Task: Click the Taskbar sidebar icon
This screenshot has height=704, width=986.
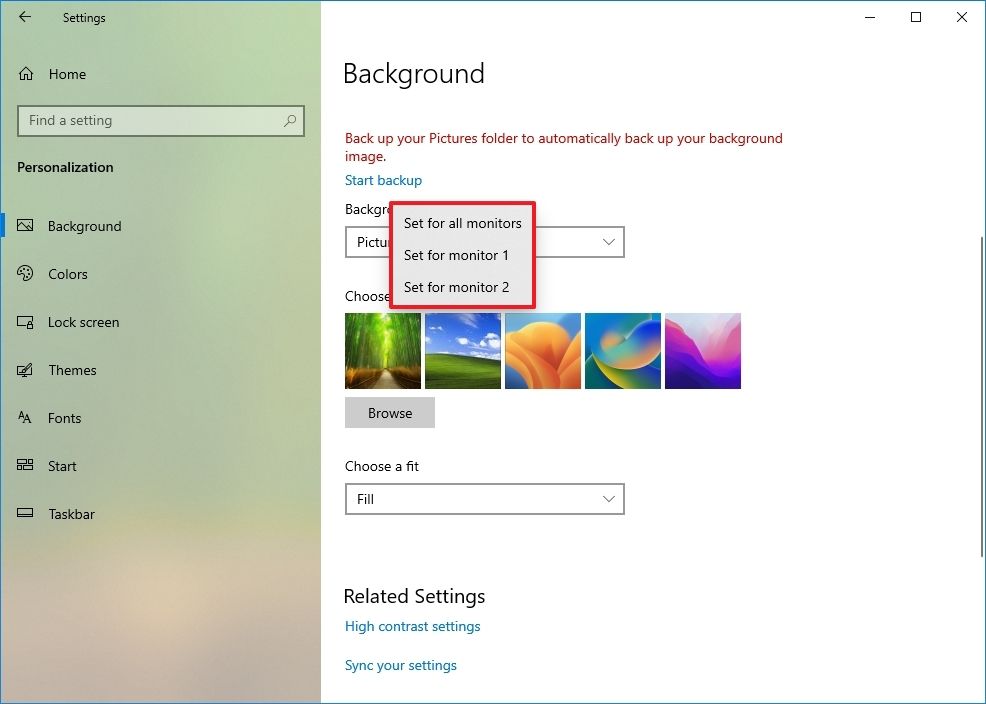Action: [x=24, y=514]
